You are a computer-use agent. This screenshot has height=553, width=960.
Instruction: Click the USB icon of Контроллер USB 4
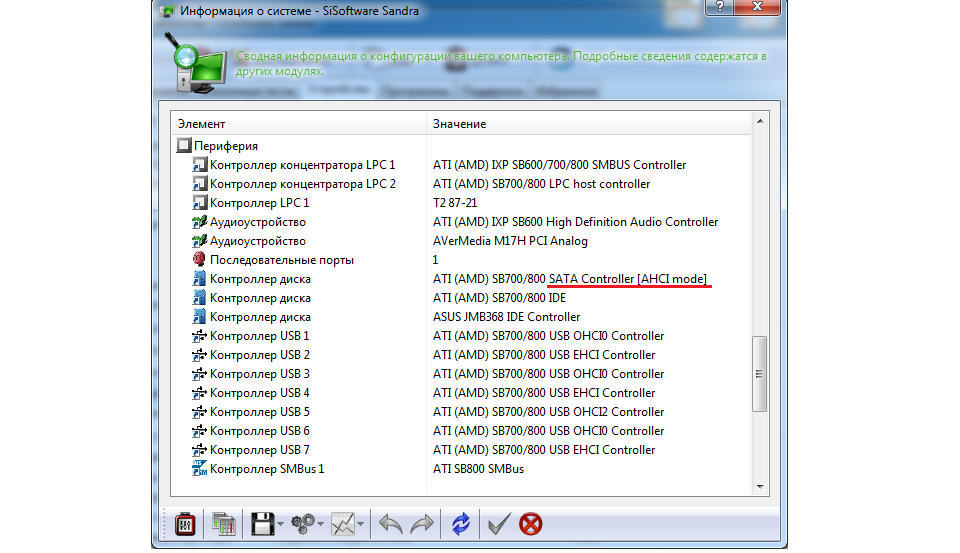[x=199, y=393]
